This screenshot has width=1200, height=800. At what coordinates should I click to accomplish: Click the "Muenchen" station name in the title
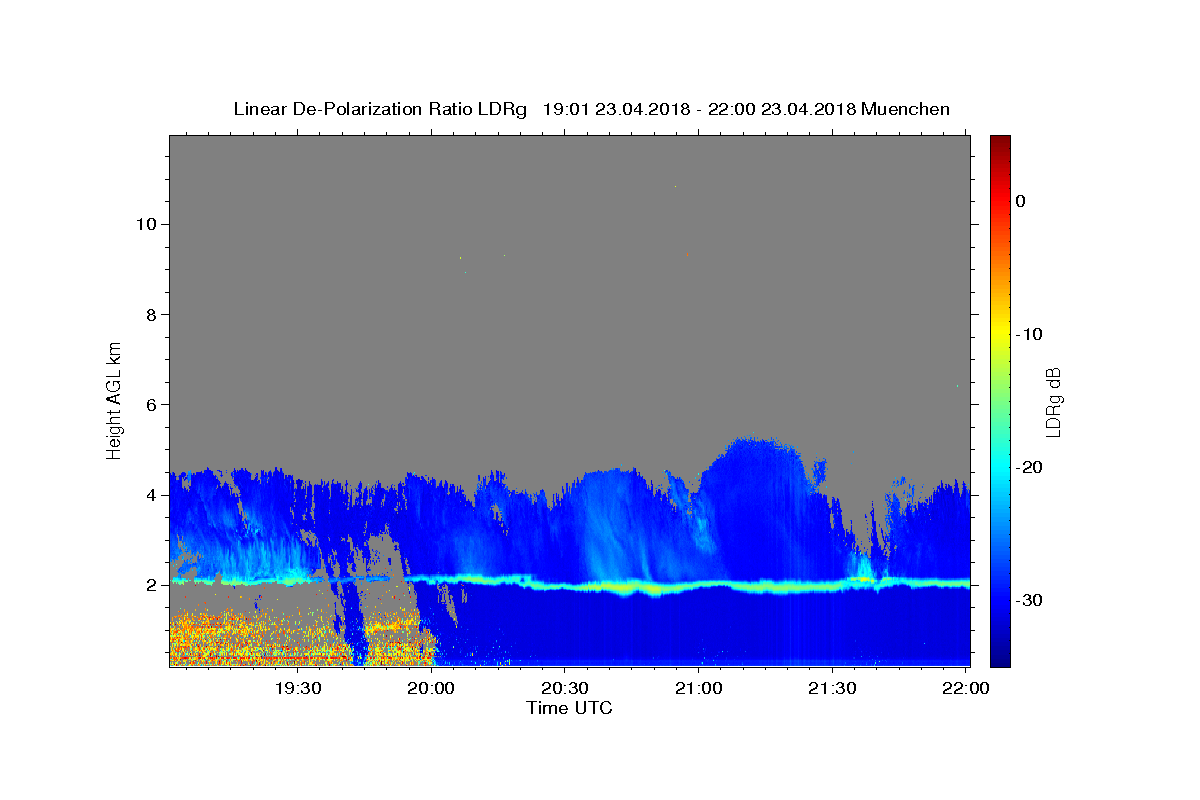pyautogui.click(x=906, y=109)
